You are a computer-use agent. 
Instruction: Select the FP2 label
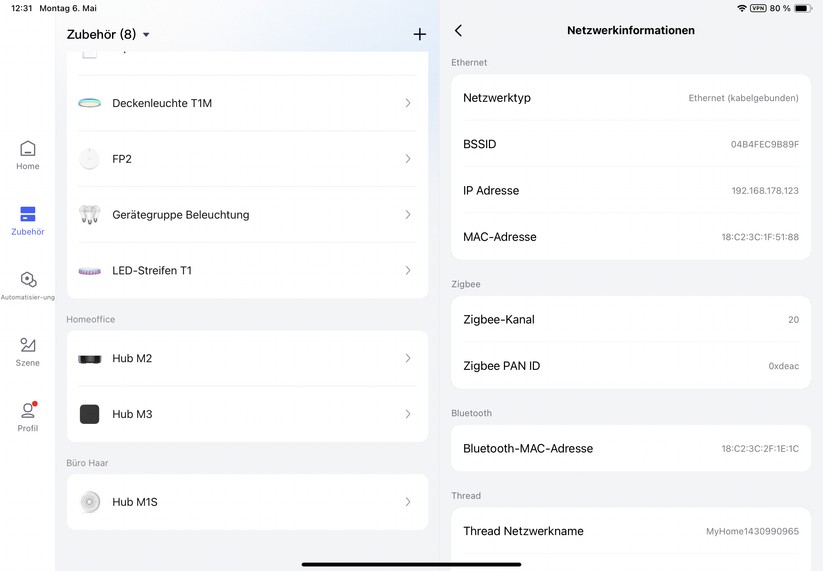click(x=122, y=159)
